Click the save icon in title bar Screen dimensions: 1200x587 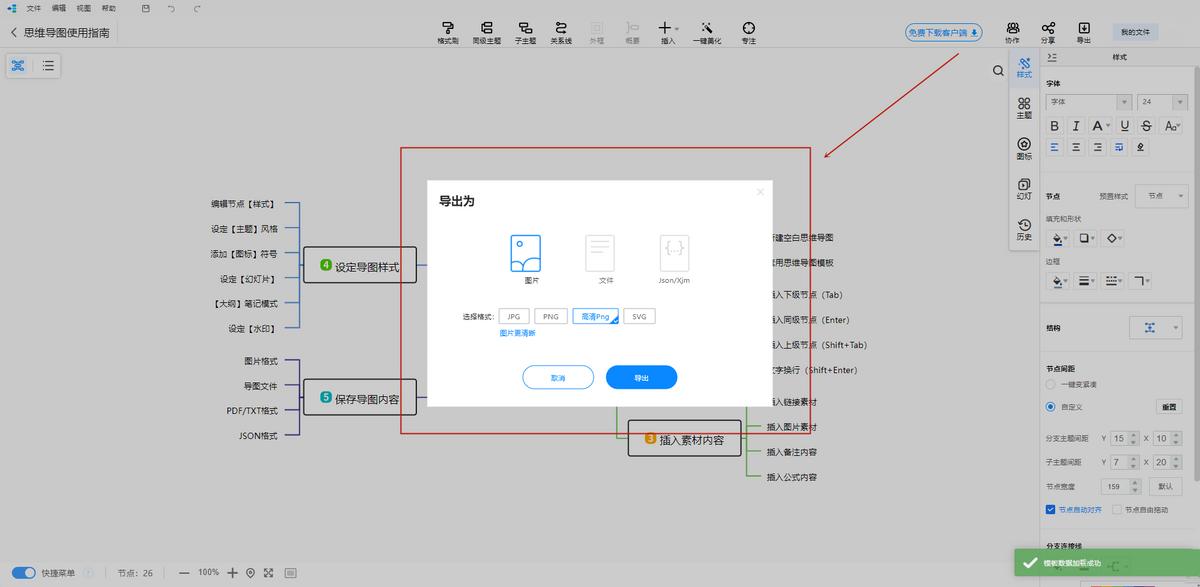tap(146, 8)
